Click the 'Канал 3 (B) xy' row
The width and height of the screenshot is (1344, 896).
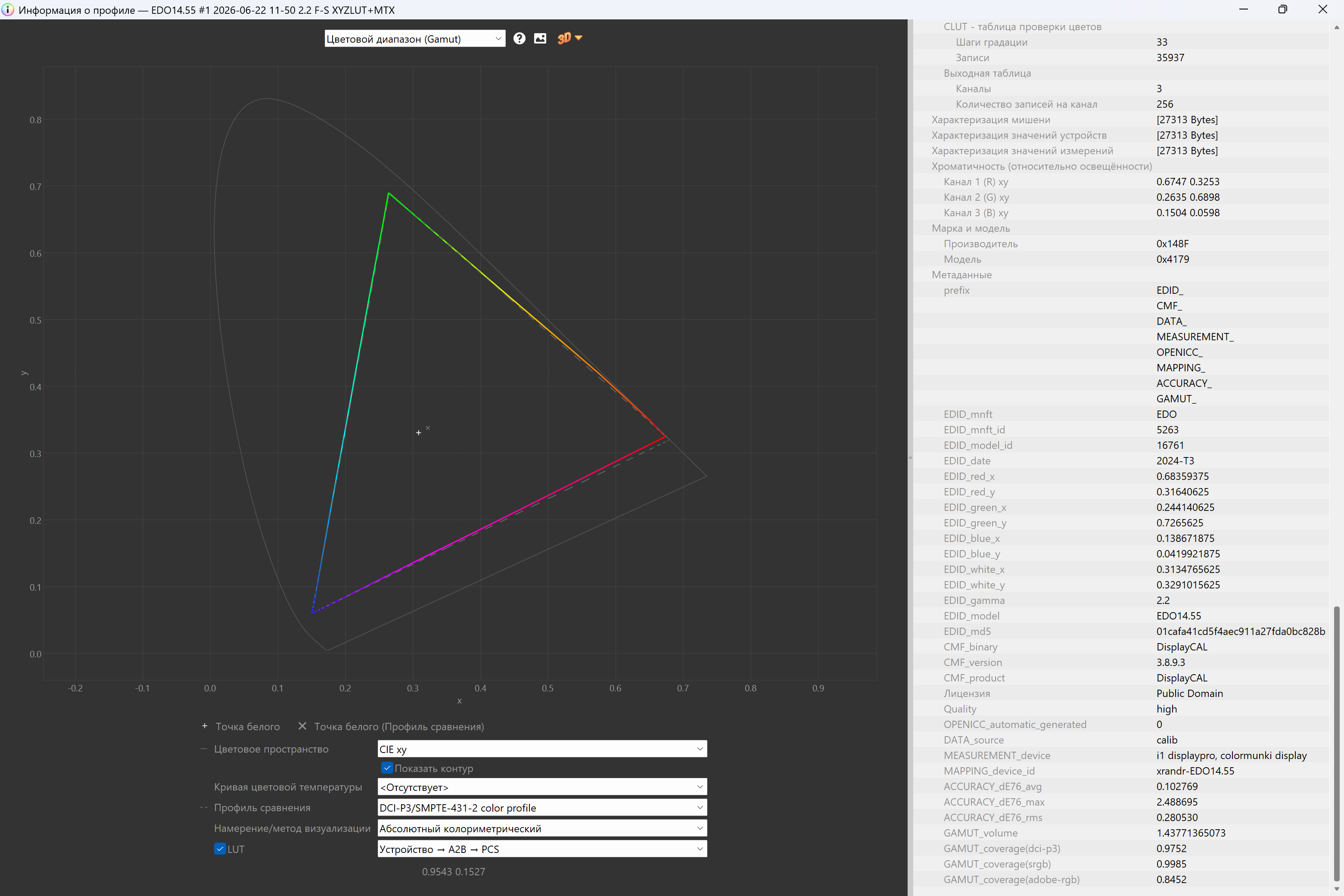(1121, 212)
